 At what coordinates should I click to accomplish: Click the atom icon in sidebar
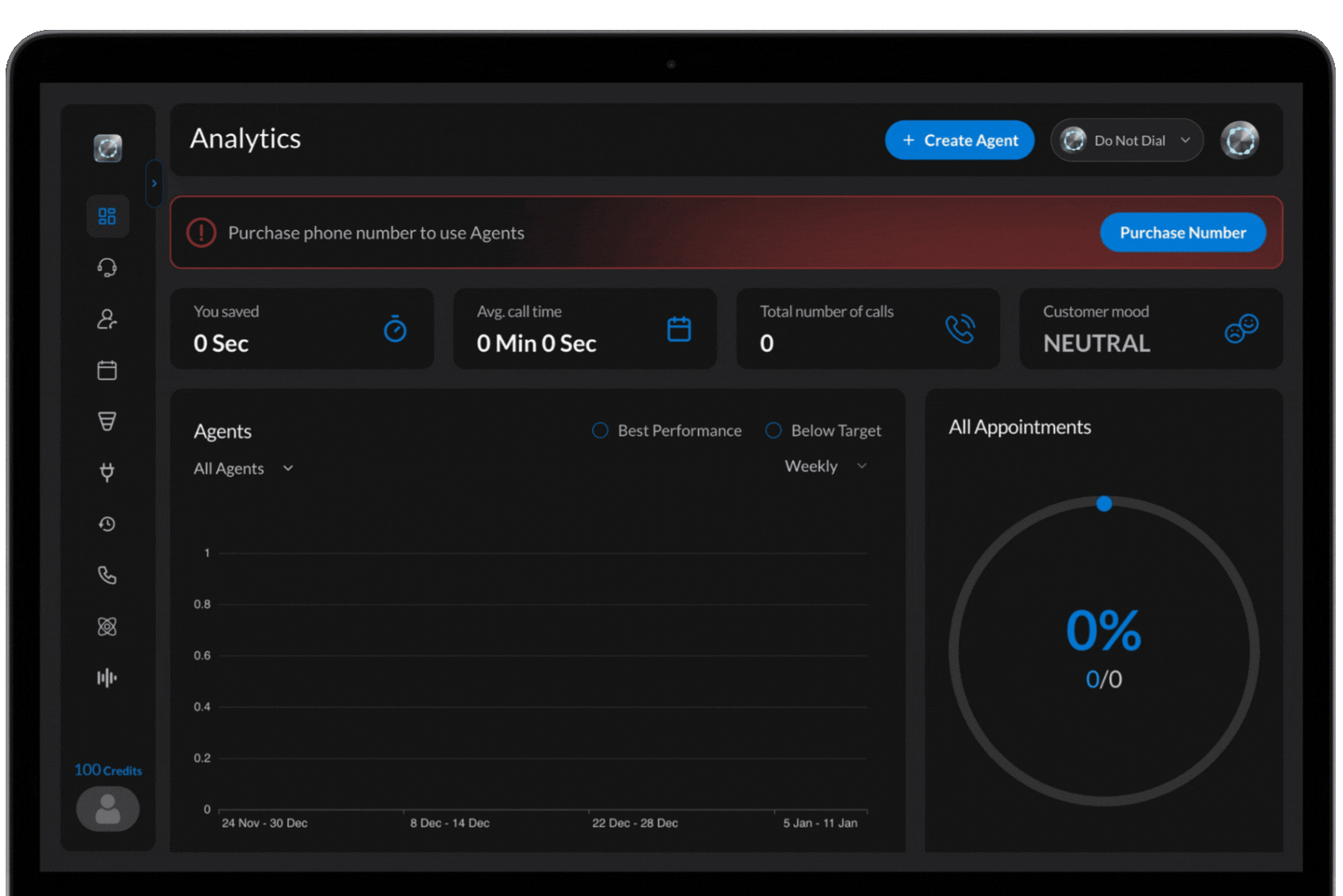coord(107,626)
